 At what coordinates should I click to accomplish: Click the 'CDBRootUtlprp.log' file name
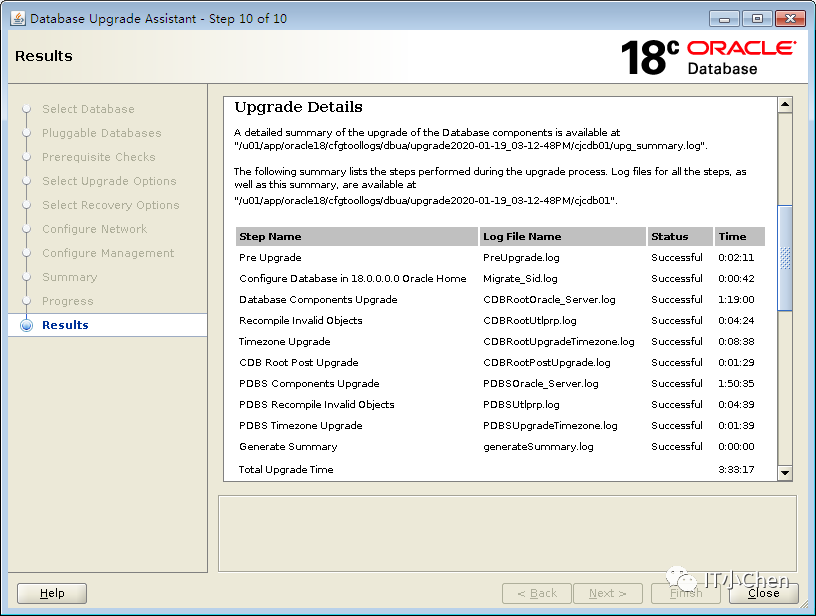pos(530,320)
